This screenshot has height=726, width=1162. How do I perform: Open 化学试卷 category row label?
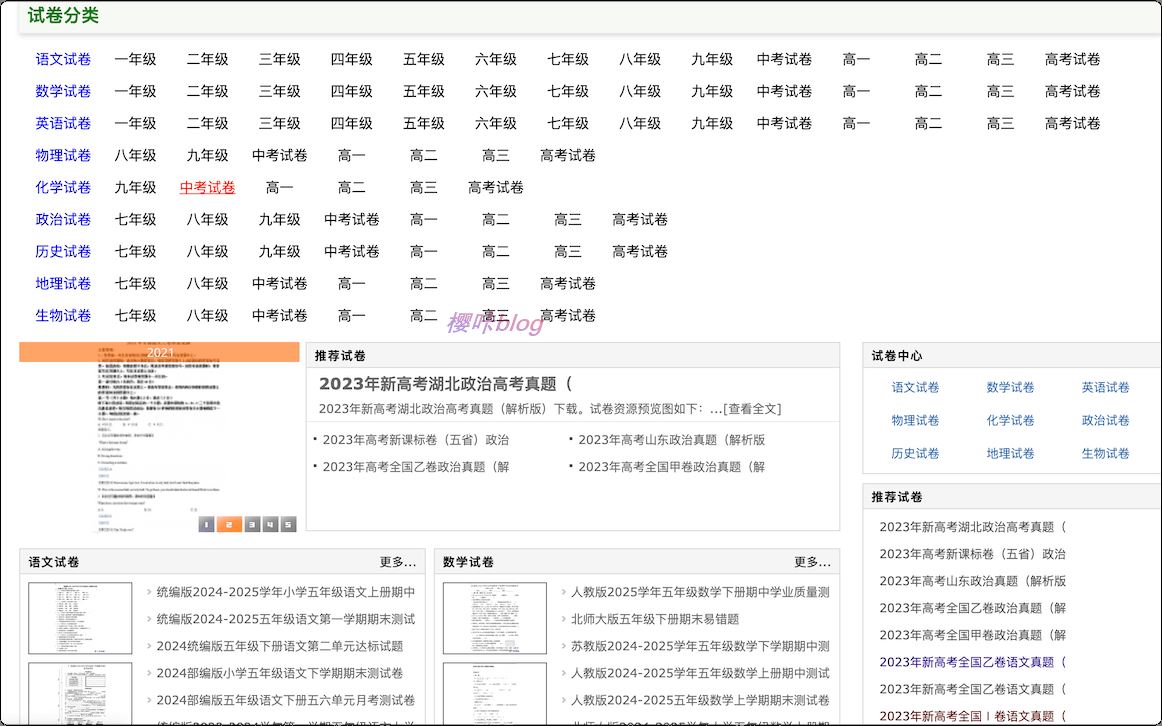tap(63, 187)
